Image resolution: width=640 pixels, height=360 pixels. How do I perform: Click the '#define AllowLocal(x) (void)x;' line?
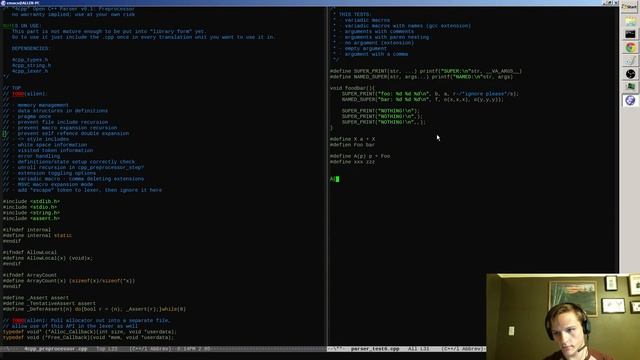pyautogui.click(x=48, y=258)
